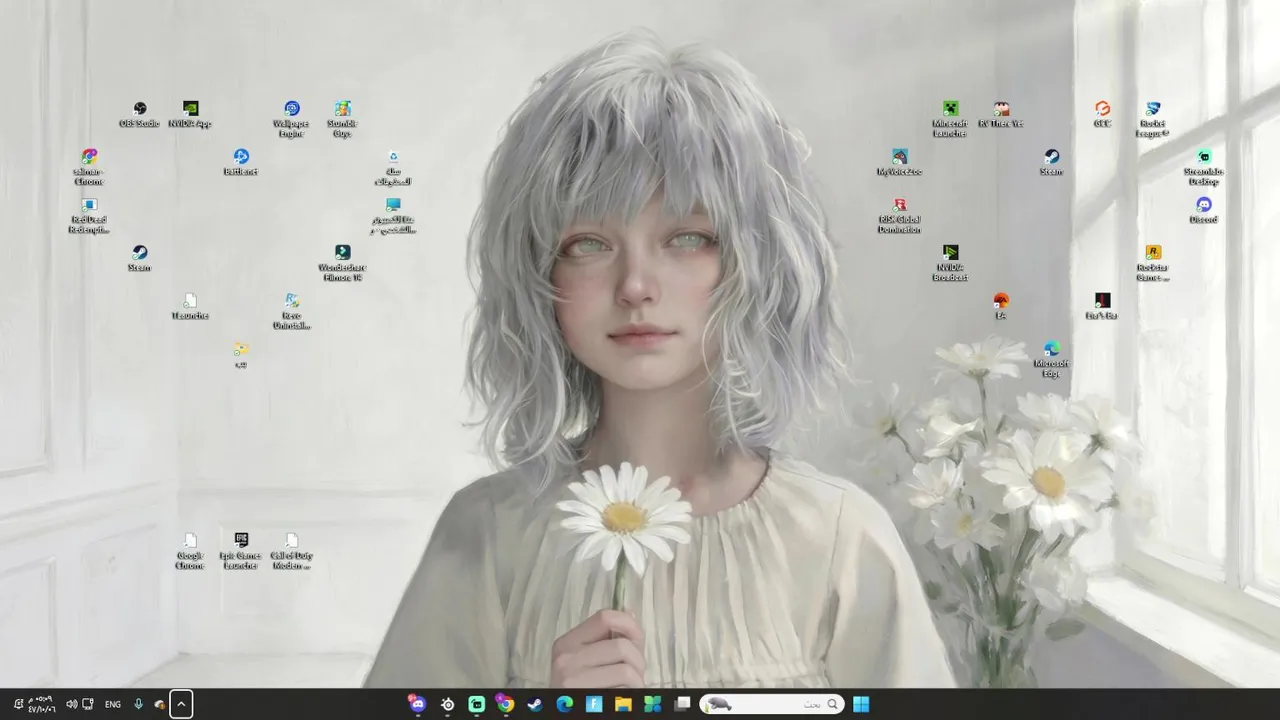This screenshot has height=720, width=1280.
Task: Select the RISK Global Domination icon
Action: click(900, 215)
